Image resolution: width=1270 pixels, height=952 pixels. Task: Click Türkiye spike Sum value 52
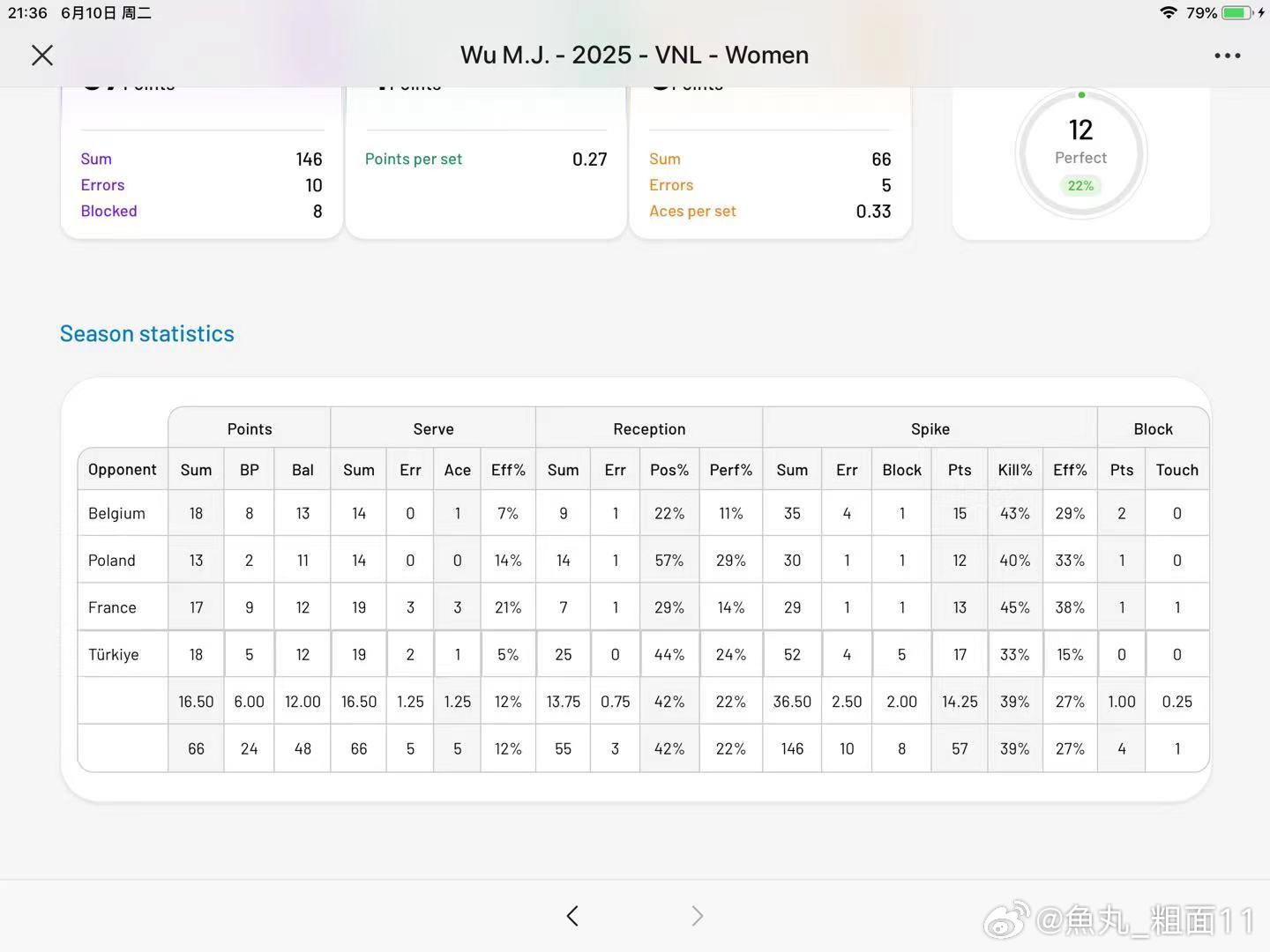(792, 654)
